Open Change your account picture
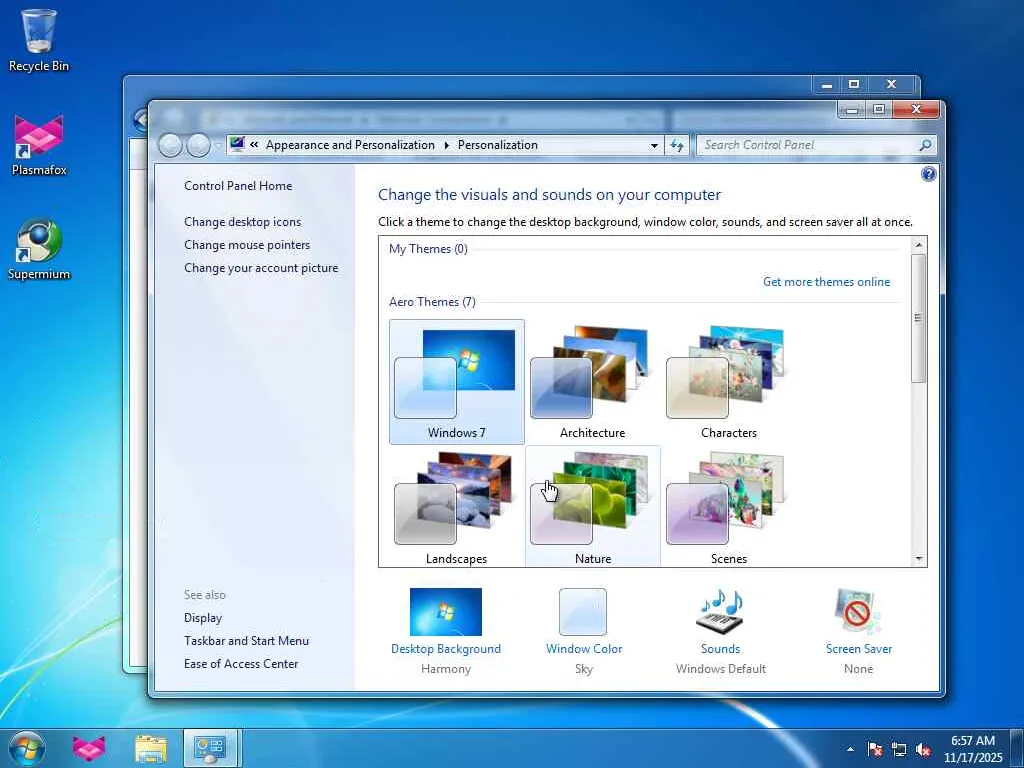The image size is (1024, 768). point(261,268)
